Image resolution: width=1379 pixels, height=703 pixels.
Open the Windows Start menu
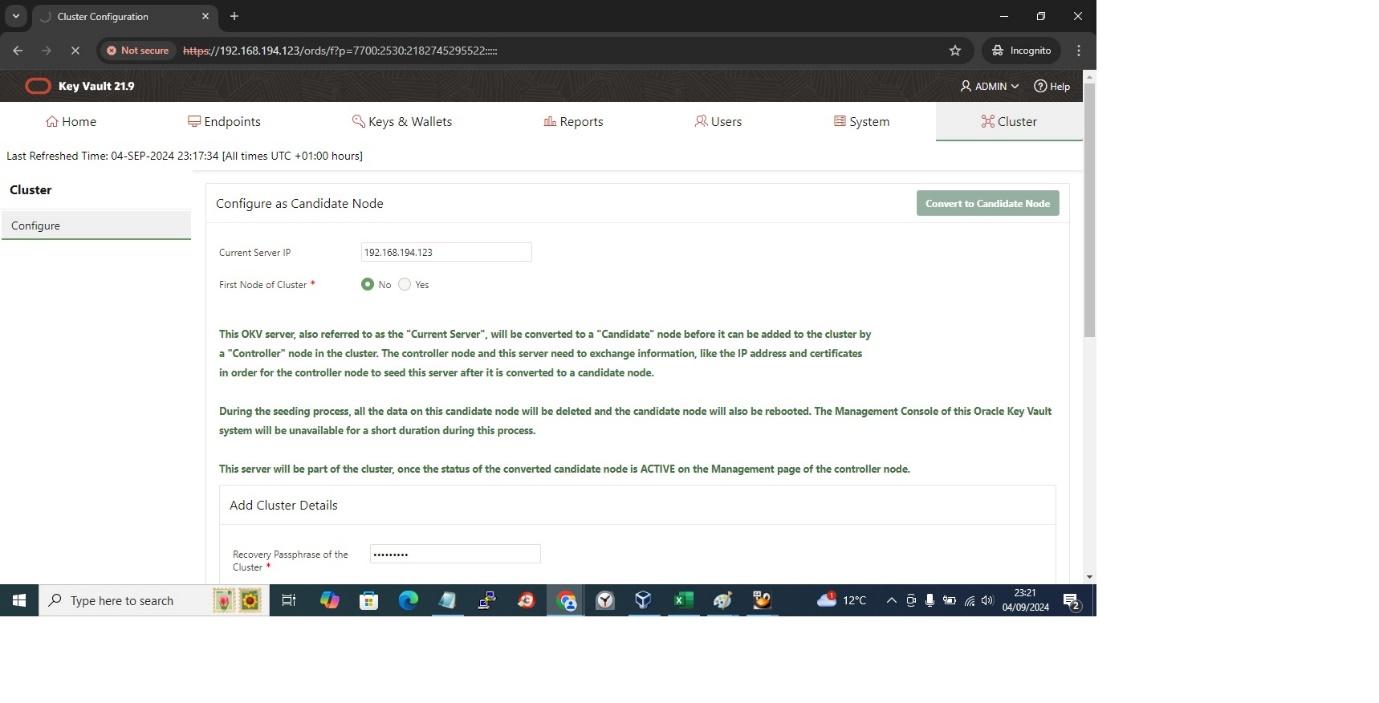tap(19, 600)
